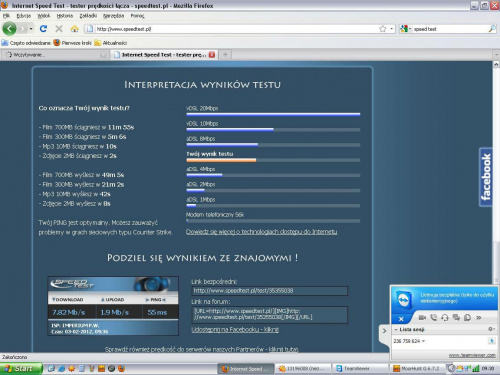Open TeamViewer session list settings gear
The width and height of the screenshot is (500, 375).
click(x=491, y=329)
